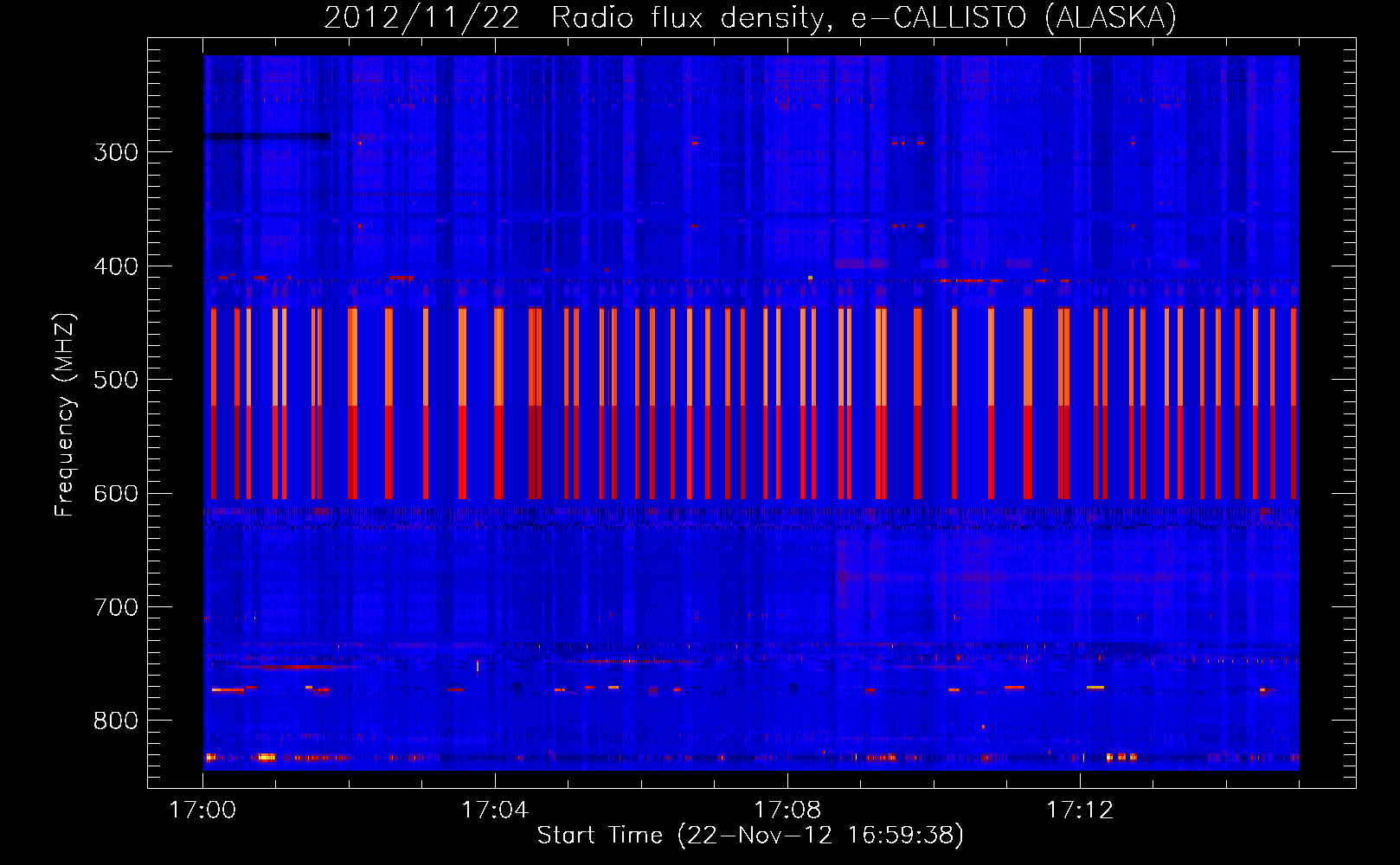Select the 800 frequency tick label

click(x=116, y=721)
